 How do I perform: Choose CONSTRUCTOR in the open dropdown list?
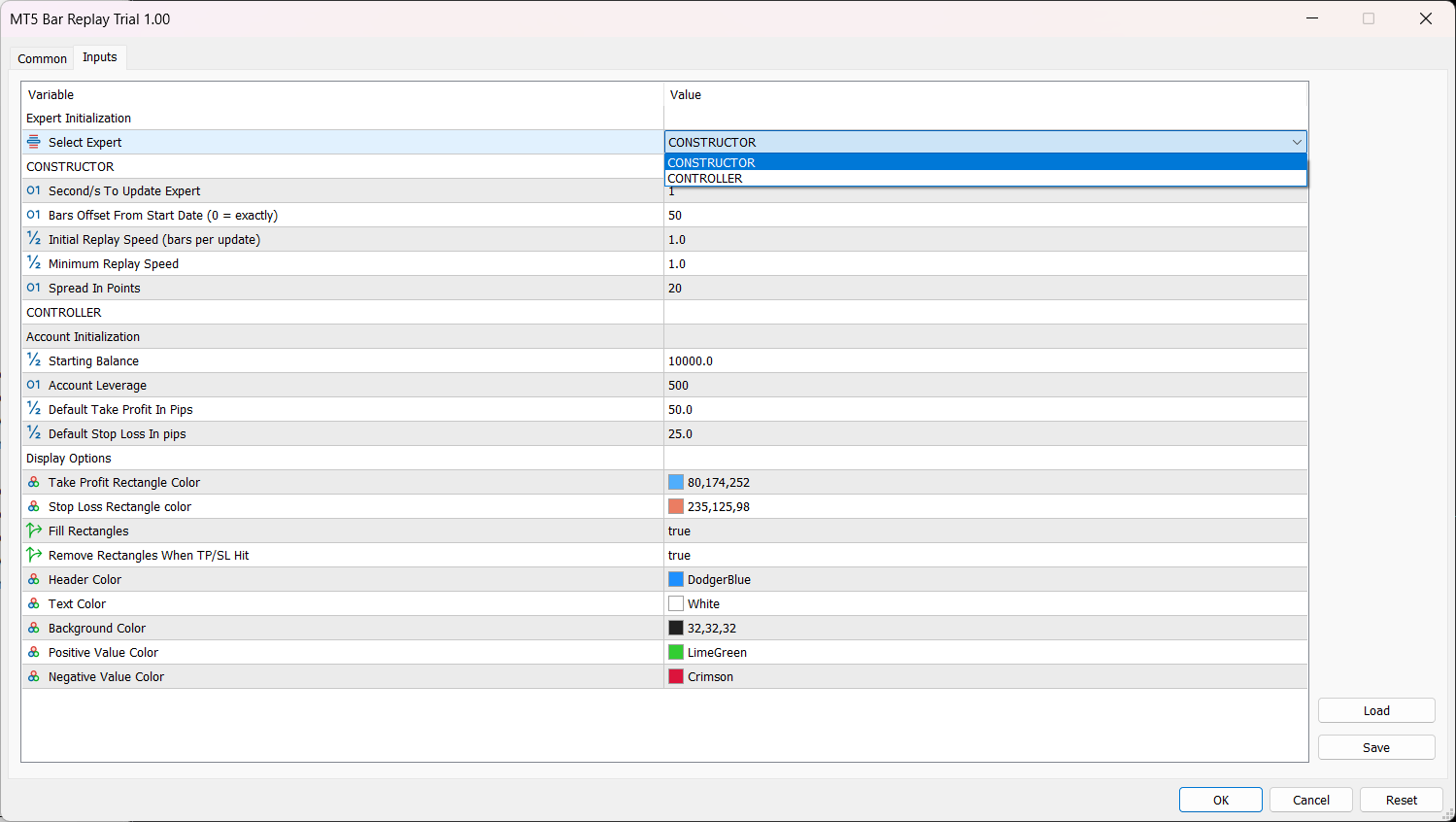[711, 162]
